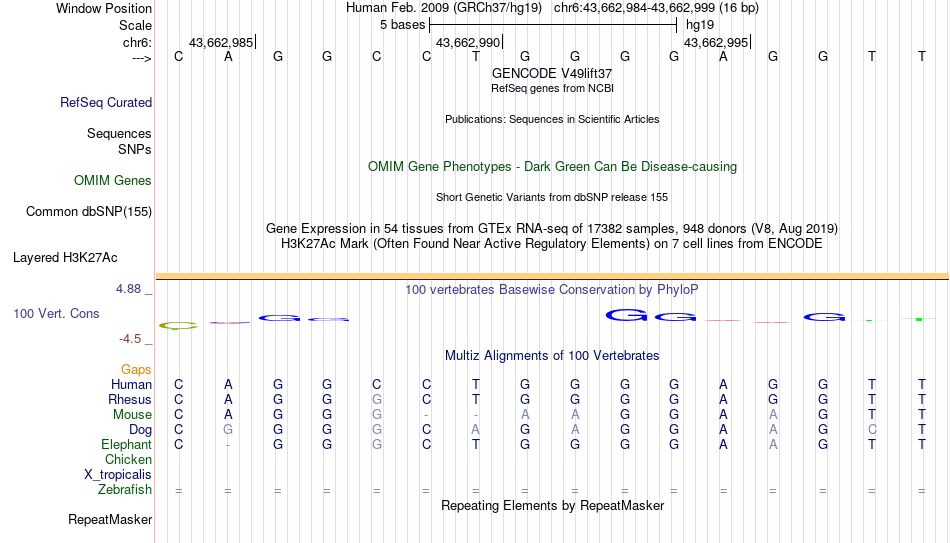
Task: Click the ---> sequence direction arrow
Action: pyautogui.click(x=142, y=58)
